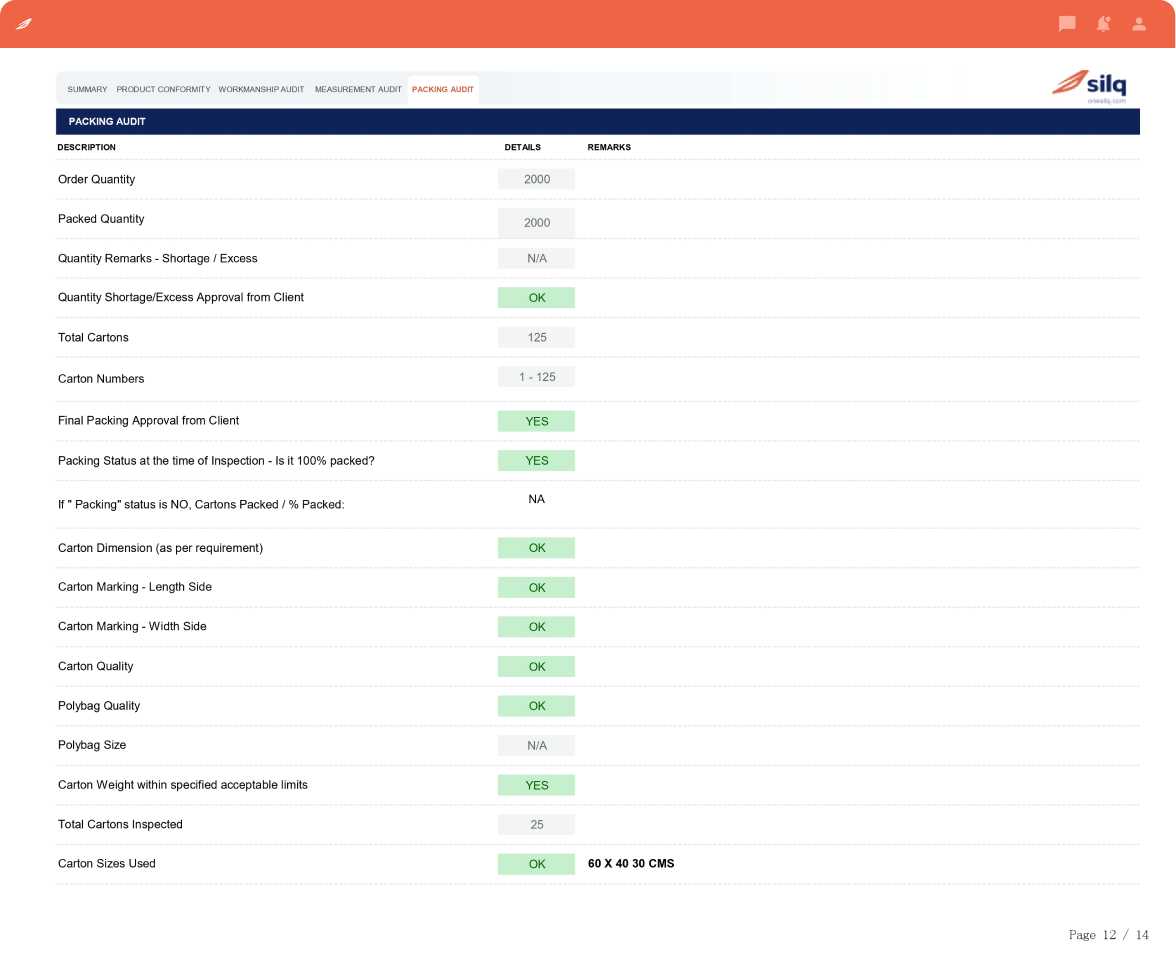The height and width of the screenshot is (957, 1176).
Task: Click the Carton Sizes Used label
Action: [x=106, y=863]
